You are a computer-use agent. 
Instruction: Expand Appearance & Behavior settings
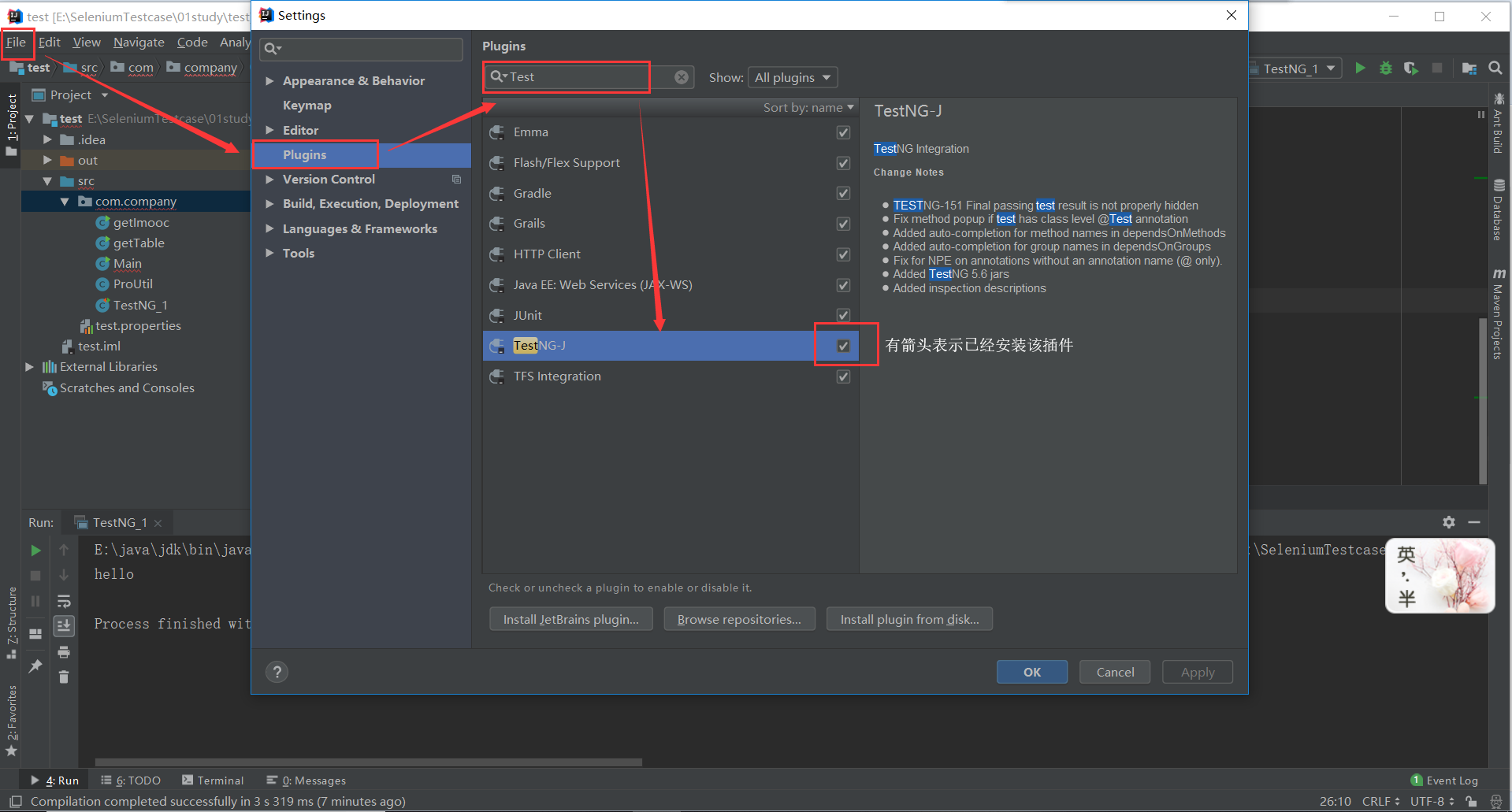click(269, 81)
